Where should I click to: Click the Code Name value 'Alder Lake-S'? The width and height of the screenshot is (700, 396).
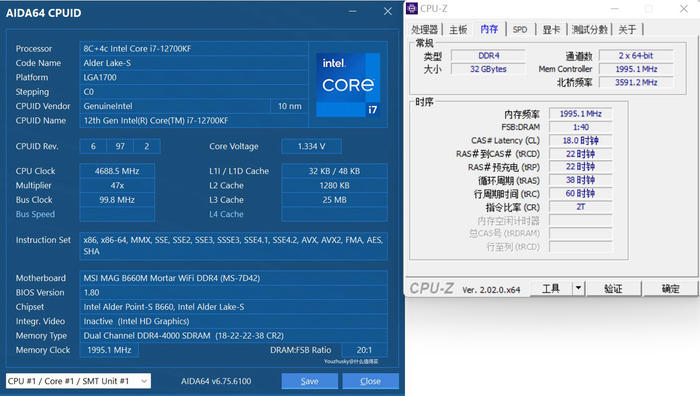[194, 63]
